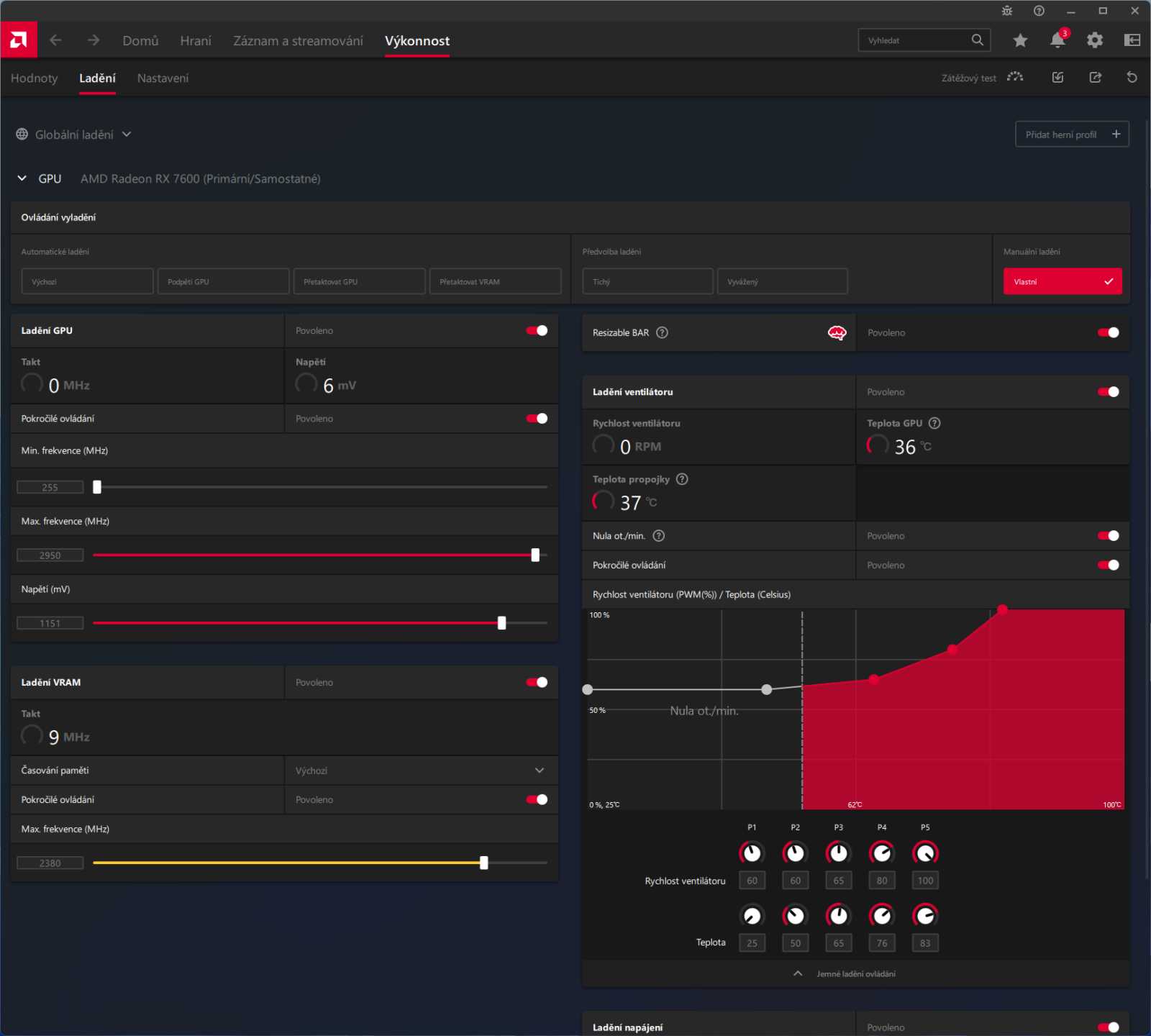
Task: Open Teplota GPU help icon
Action: pyautogui.click(x=934, y=423)
